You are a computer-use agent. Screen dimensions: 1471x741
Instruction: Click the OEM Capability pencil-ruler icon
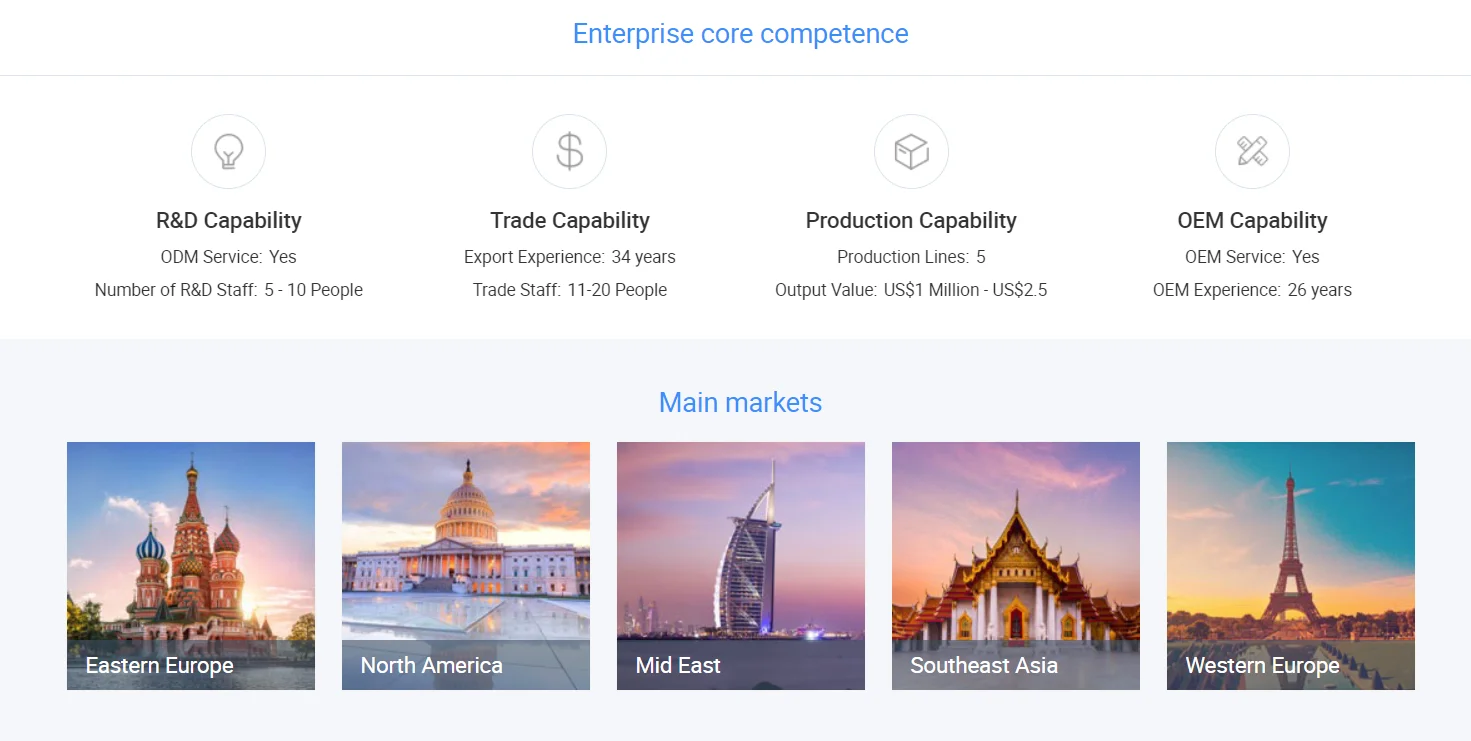[x=1252, y=152]
